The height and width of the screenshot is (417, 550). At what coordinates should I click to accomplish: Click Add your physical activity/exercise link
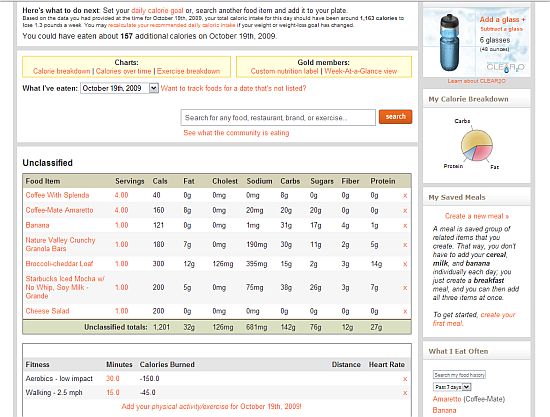click(211, 406)
